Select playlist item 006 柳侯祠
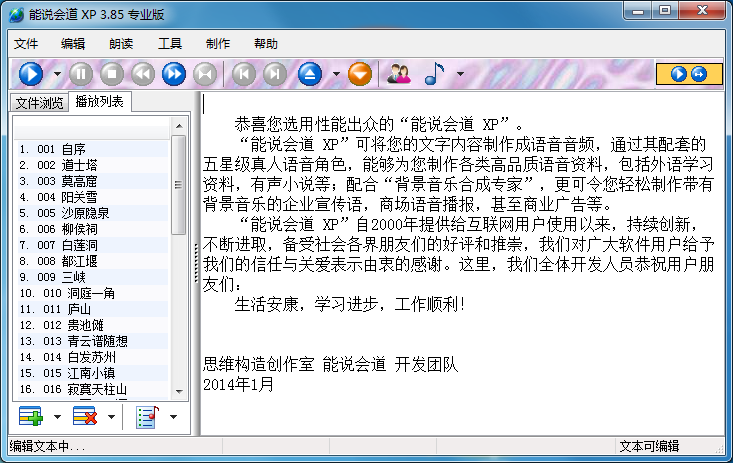 click(x=93, y=229)
